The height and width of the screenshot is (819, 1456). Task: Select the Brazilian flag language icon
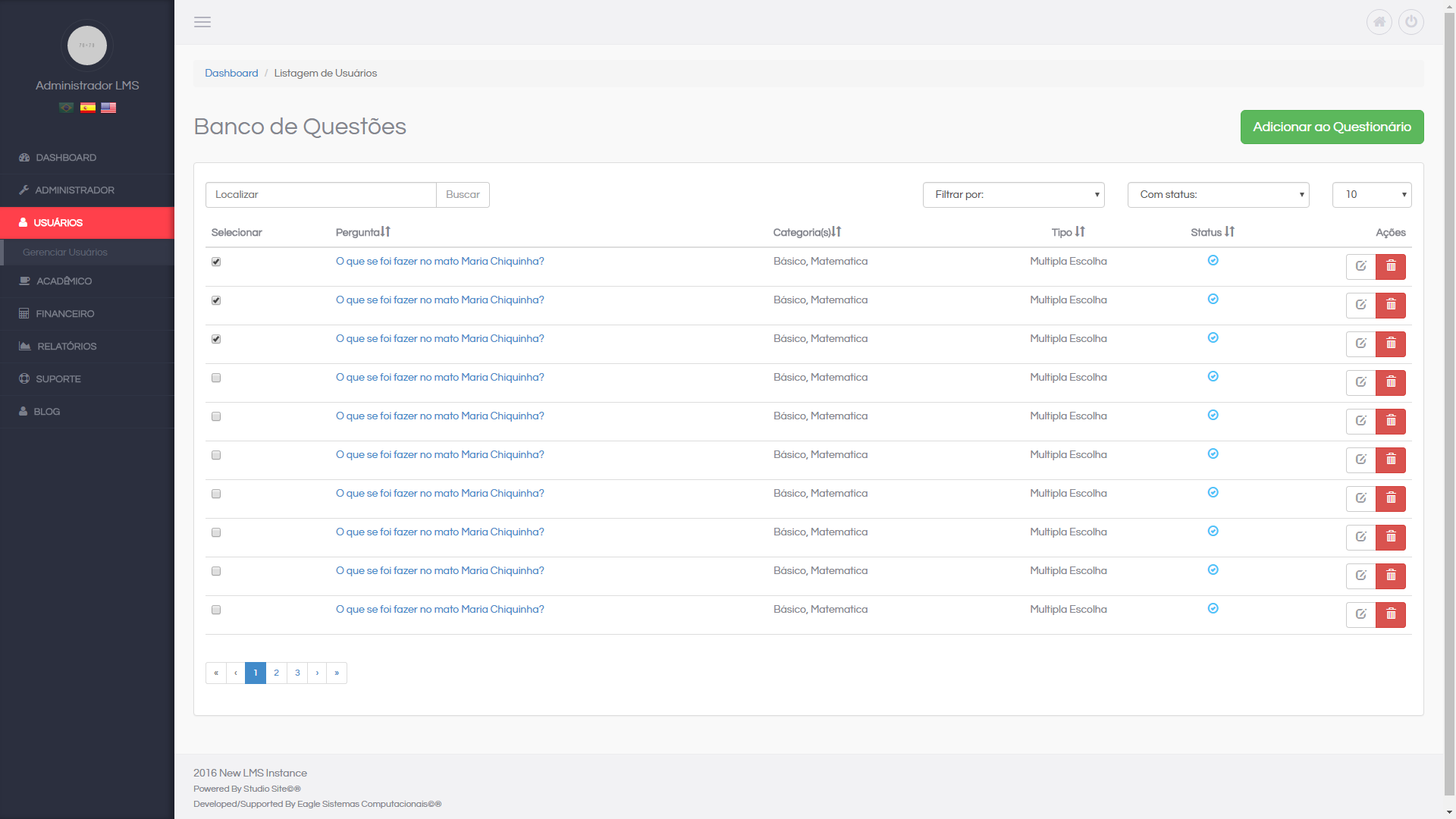(x=67, y=108)
